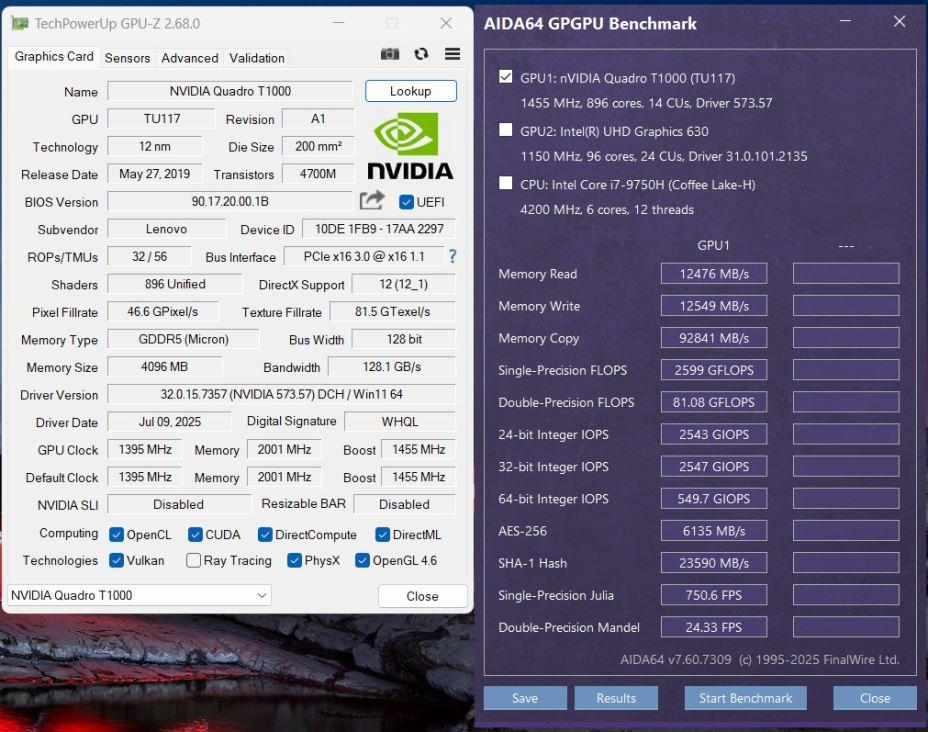Screen dimensions: 928x732
Task: Toggle the UEFI checkbox
Action: 406,202
